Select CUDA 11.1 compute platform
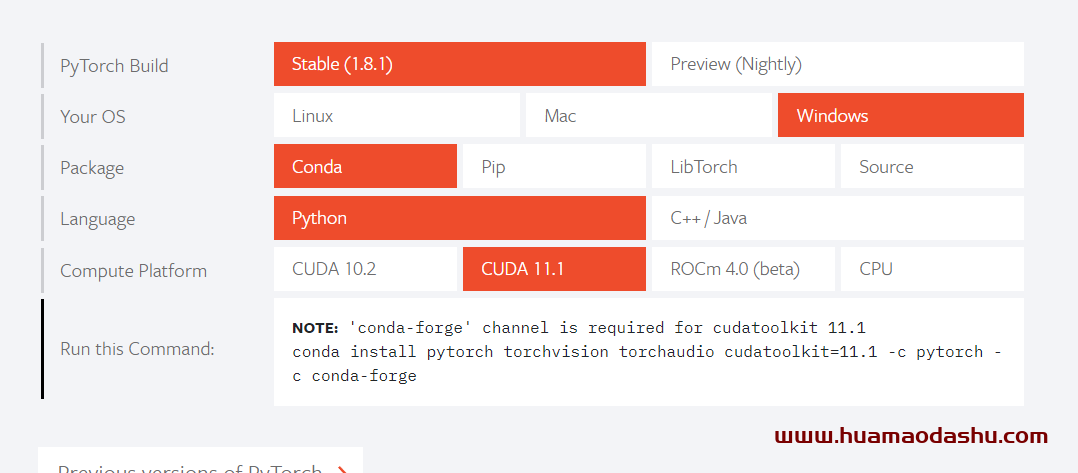Screen dimensions: 1078x473 (x=554, y=269)
